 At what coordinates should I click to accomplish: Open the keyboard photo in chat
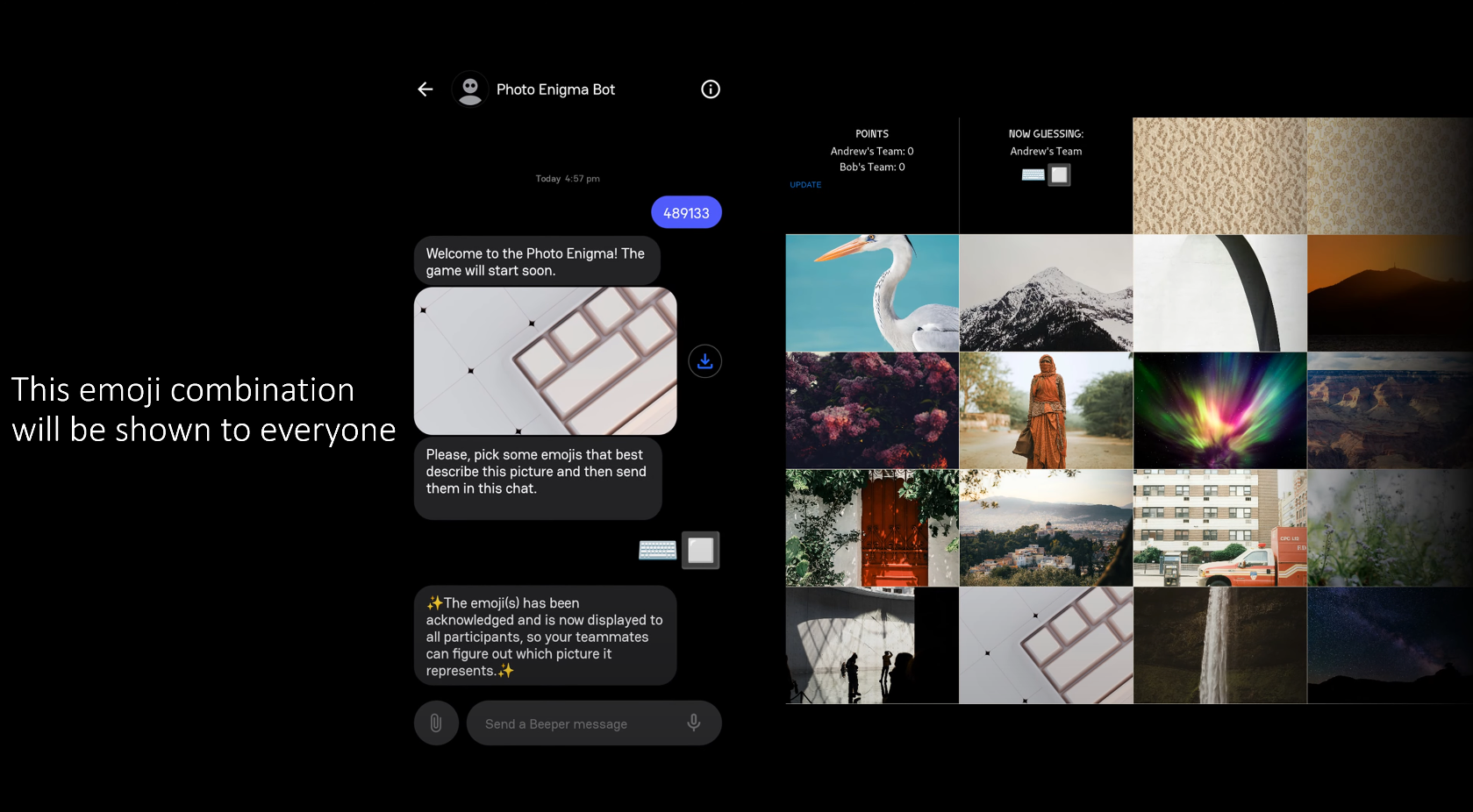coord(545,361)
